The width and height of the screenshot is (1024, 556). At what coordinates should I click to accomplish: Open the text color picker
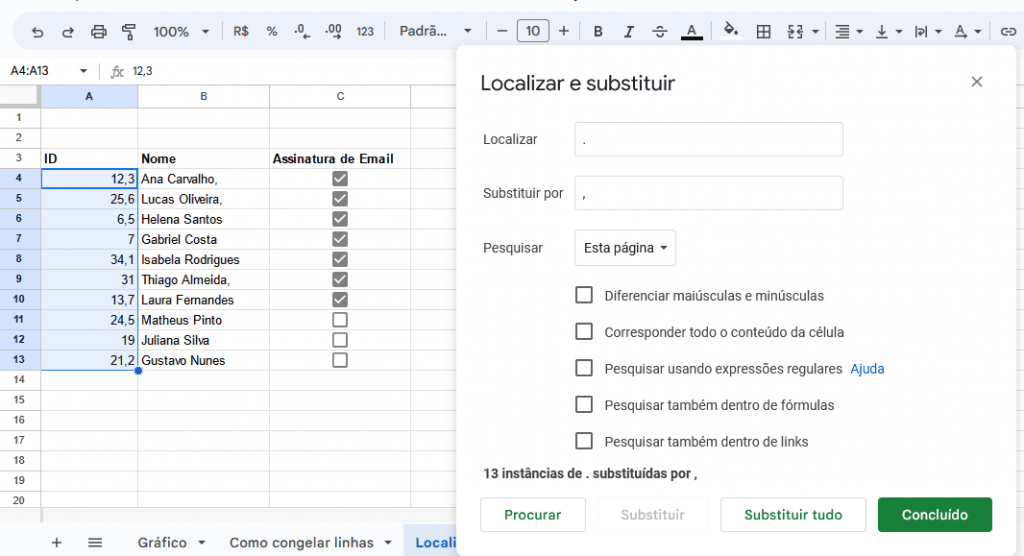[x=691, y=31]
